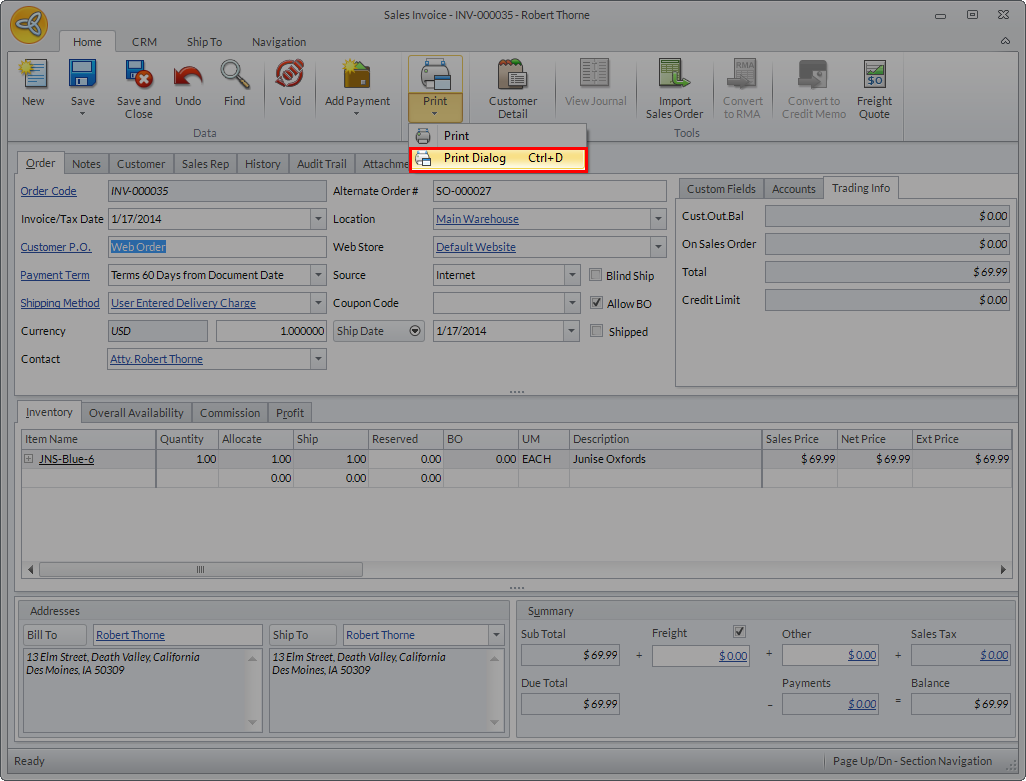Enable the Blind Ship checkbox
The image size is (1026, 781).
[x=597, y=276]
